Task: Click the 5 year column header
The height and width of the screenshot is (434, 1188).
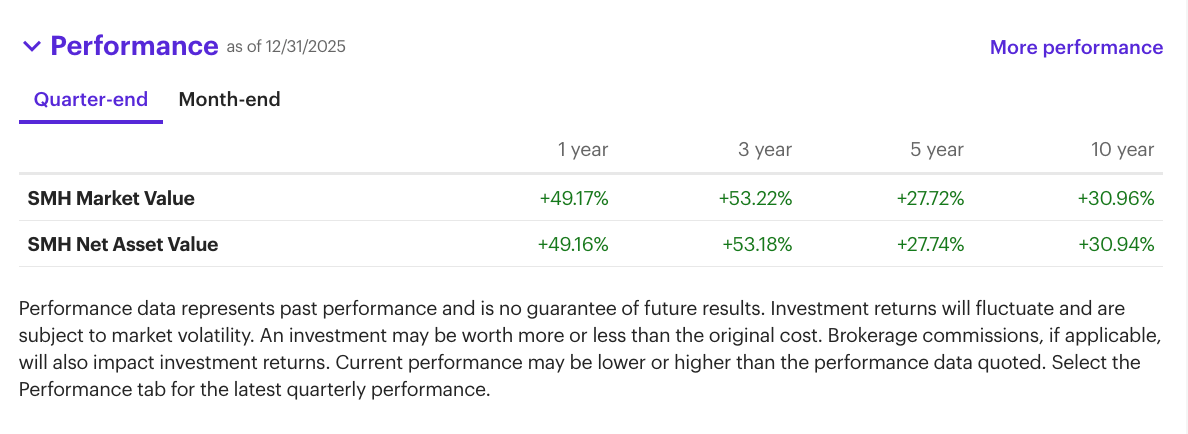Action: (937, 150)
